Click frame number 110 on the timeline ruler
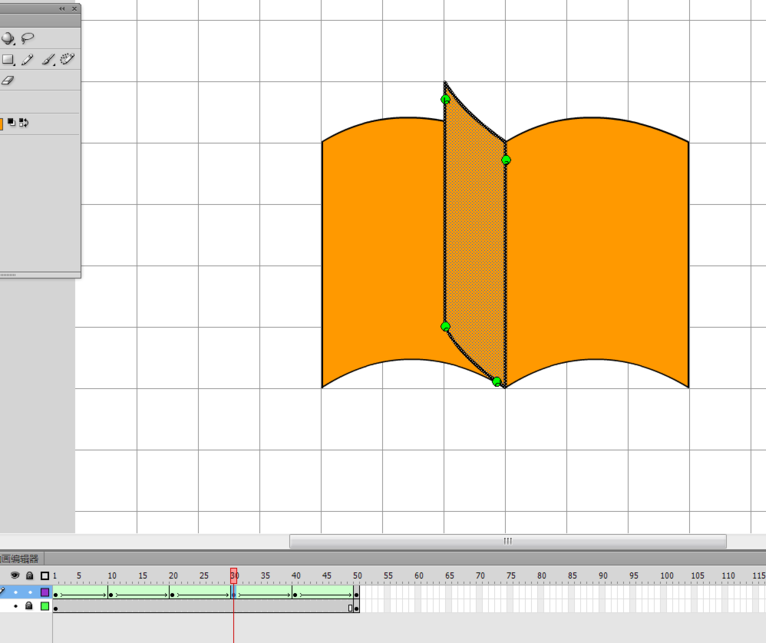766x643 pixels. 728,576
